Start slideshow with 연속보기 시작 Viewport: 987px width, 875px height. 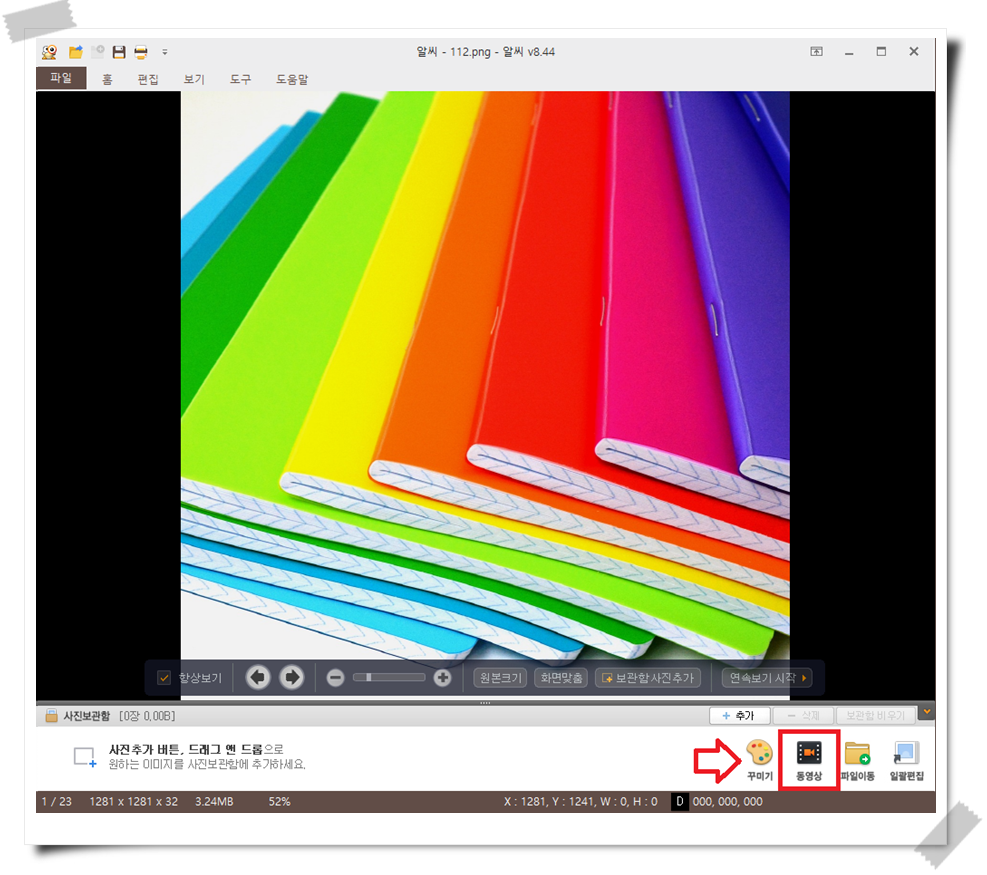click(x=767, y=678)
